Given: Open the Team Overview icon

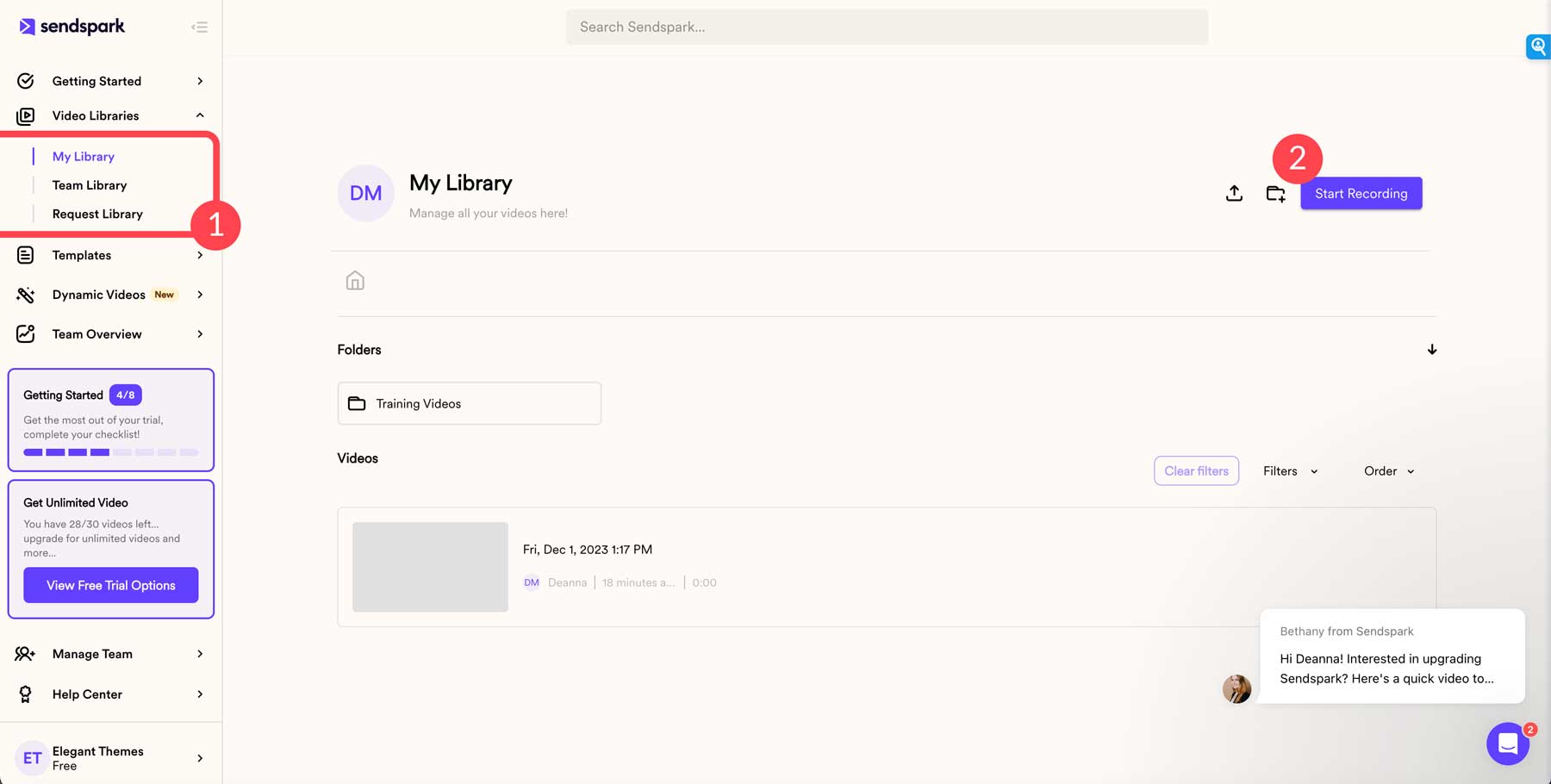Looking at the screenshot, I should [x=26, y=334].
